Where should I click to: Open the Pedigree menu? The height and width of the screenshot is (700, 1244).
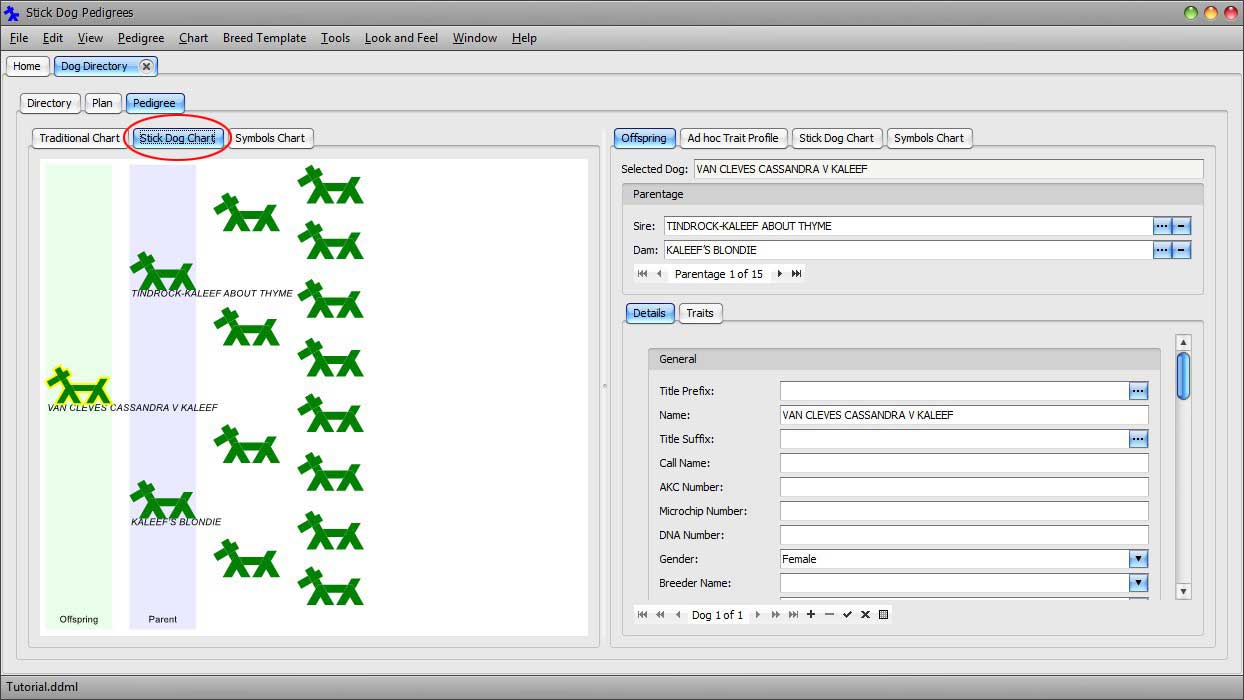pyautogui.click(x=140, y=38)
